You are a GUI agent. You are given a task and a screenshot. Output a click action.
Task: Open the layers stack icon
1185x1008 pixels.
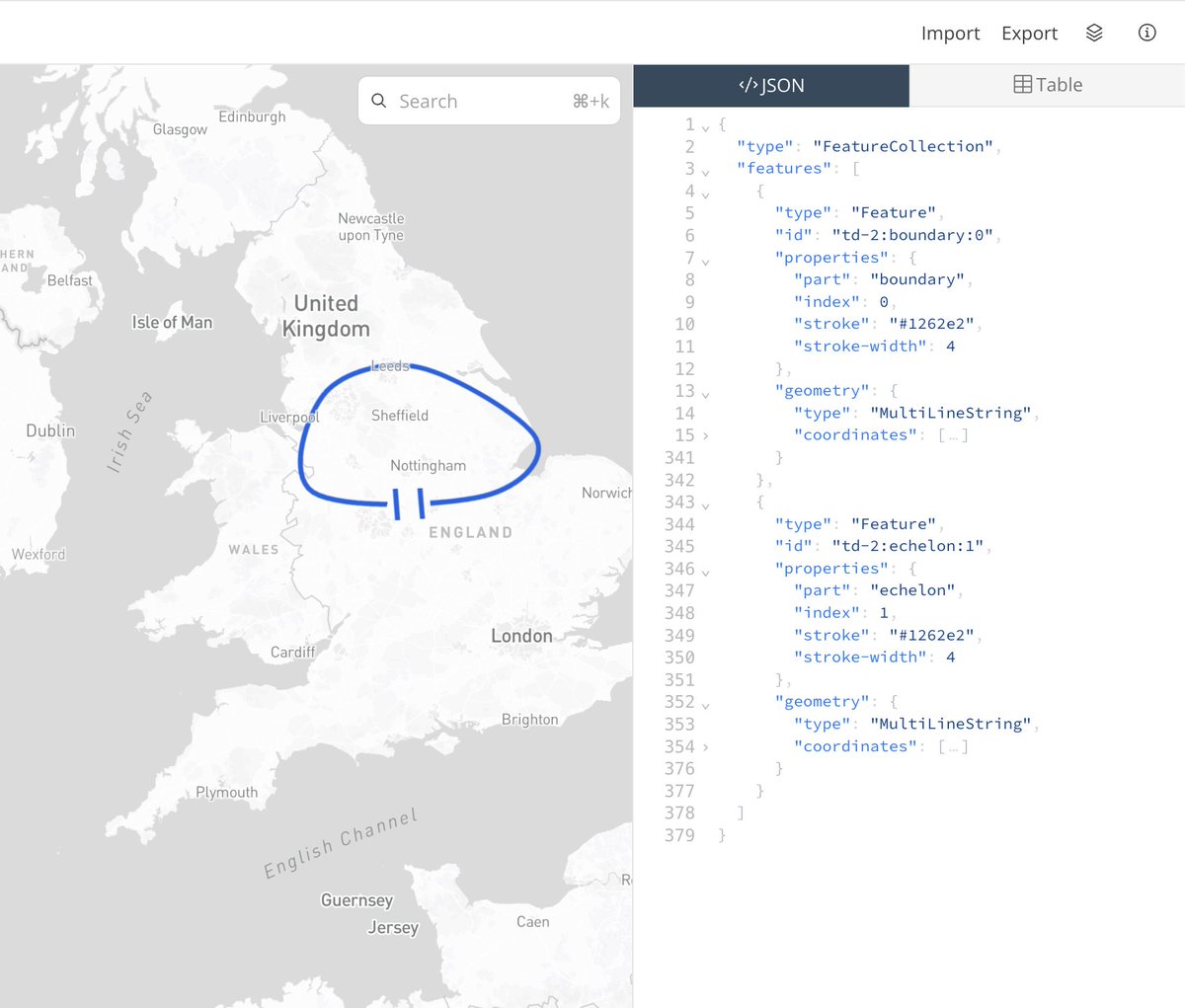1094,33
